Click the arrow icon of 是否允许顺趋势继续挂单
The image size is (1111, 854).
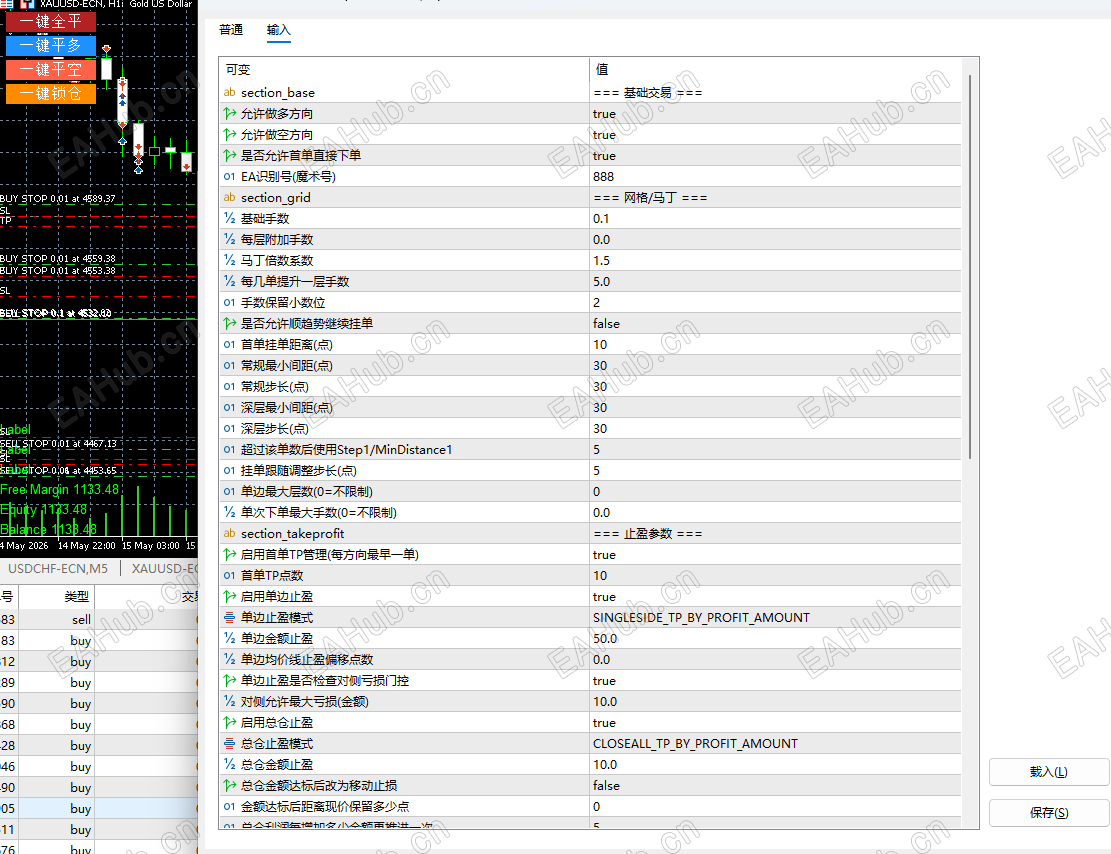click(x=230, y=323)
